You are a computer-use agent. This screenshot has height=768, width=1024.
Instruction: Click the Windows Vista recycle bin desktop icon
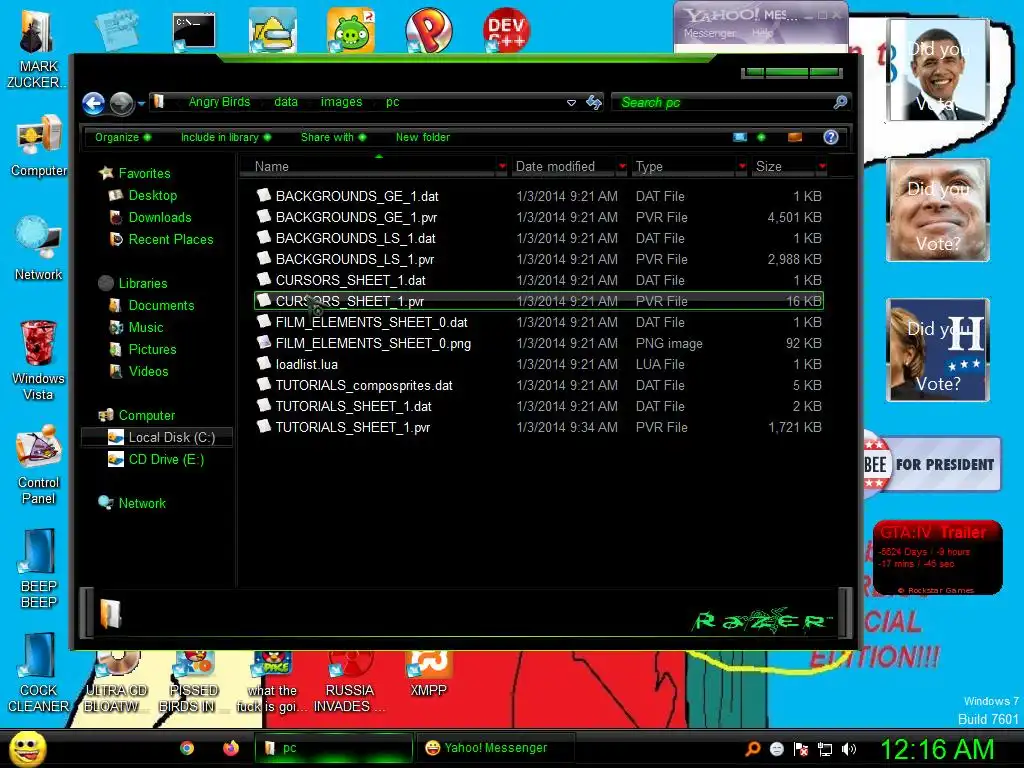(38, 360)
